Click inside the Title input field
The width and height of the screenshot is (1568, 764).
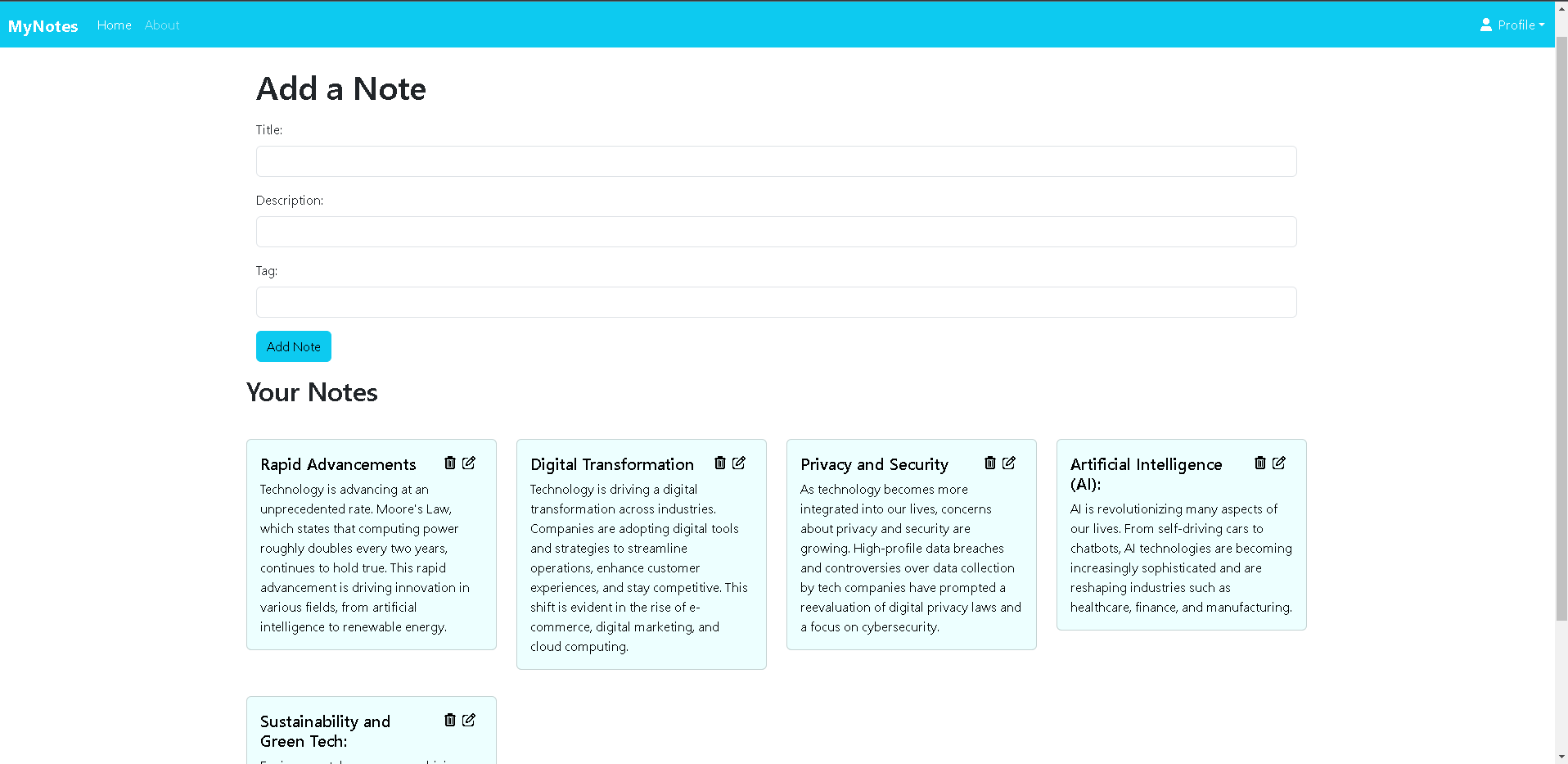tap(775, 161)
